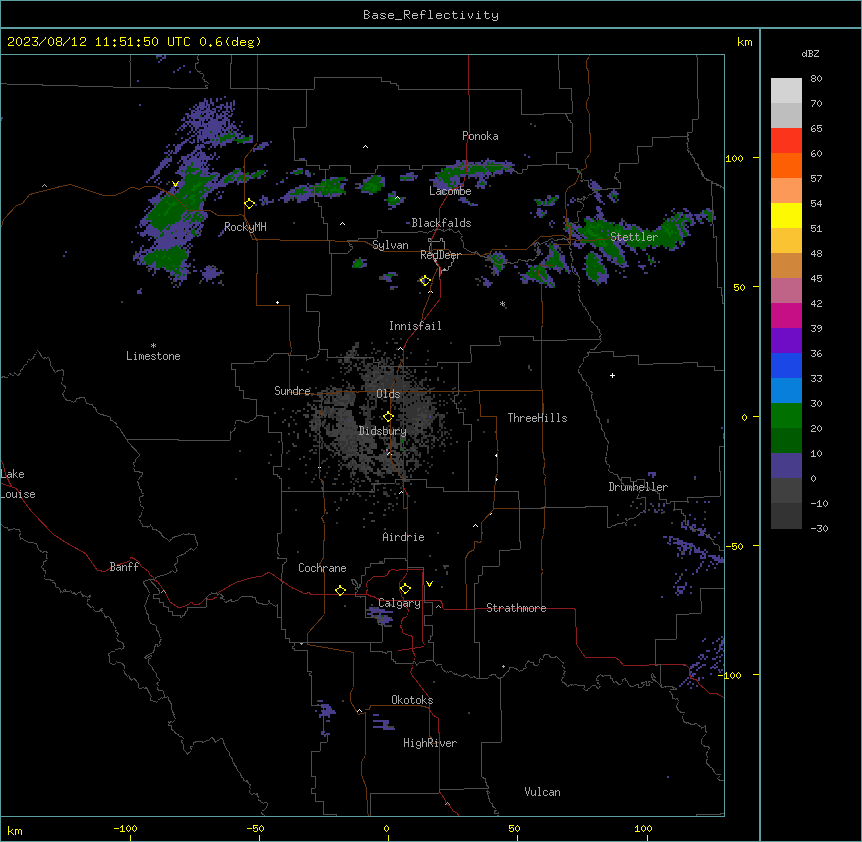Viewport: 862px width, 842px height.
Task: Select the Vulcan label
Action: coord(543,792)
